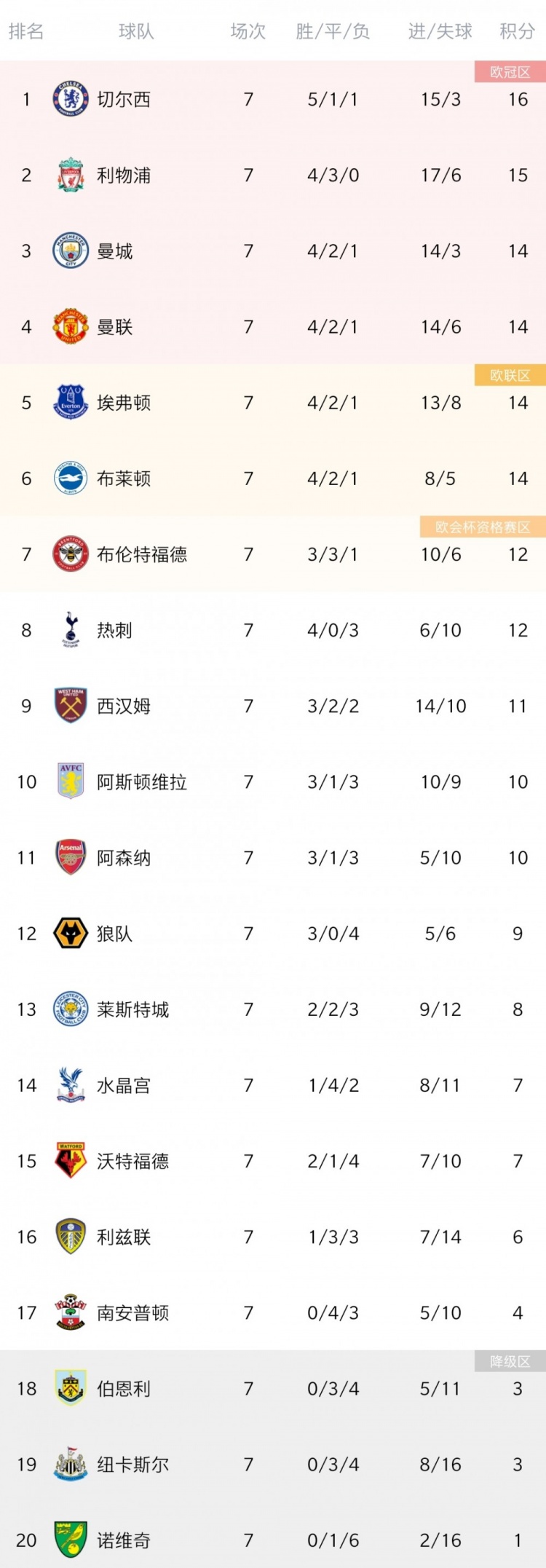Click the Chelsea club crest
The width and height of the screenshot is (546, 1568).
pyautogui.click(x=71, y=99)
